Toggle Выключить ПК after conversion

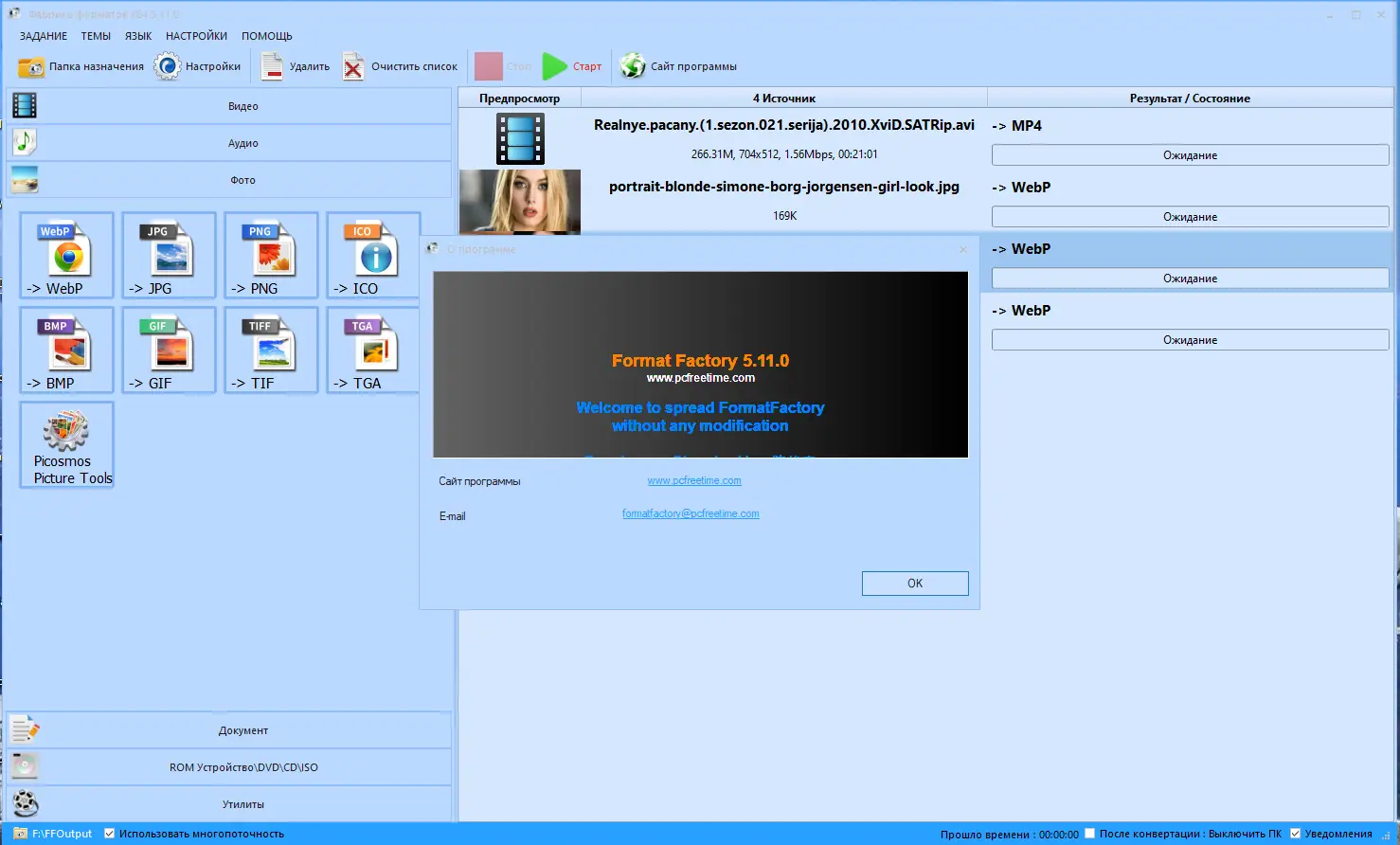click(x=1090, y=834)
